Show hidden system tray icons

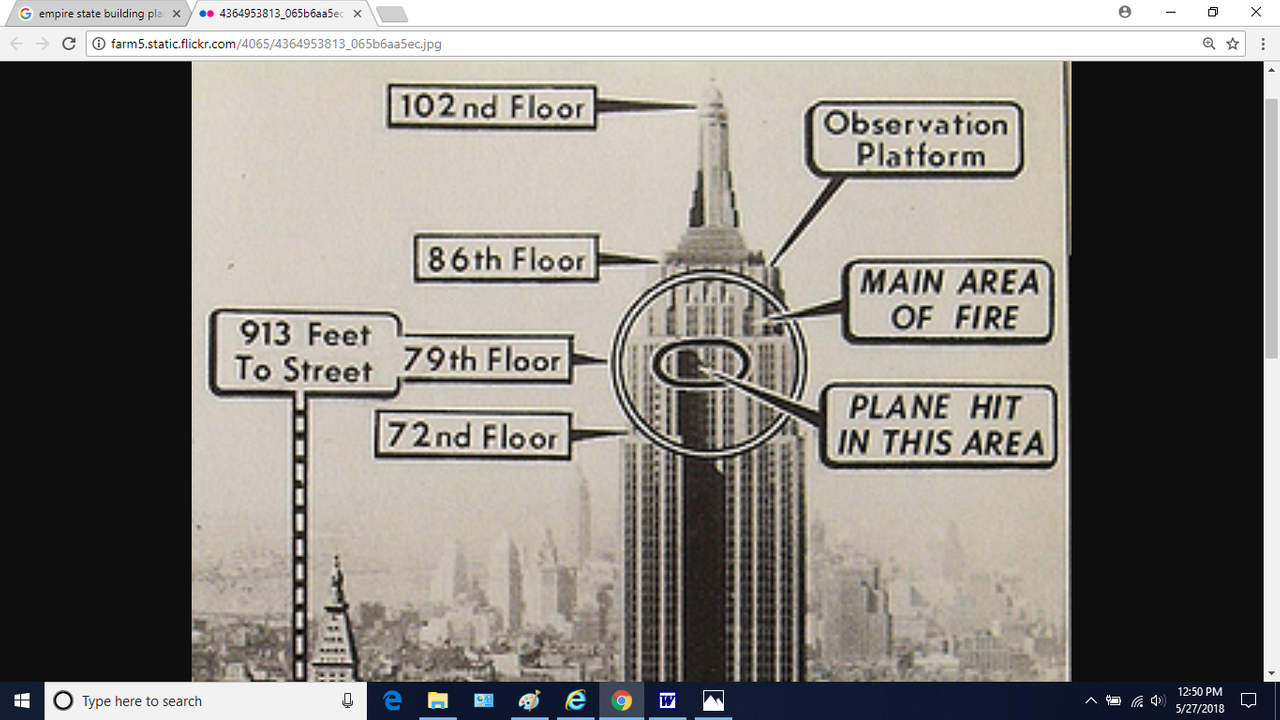pos(1091,701)
